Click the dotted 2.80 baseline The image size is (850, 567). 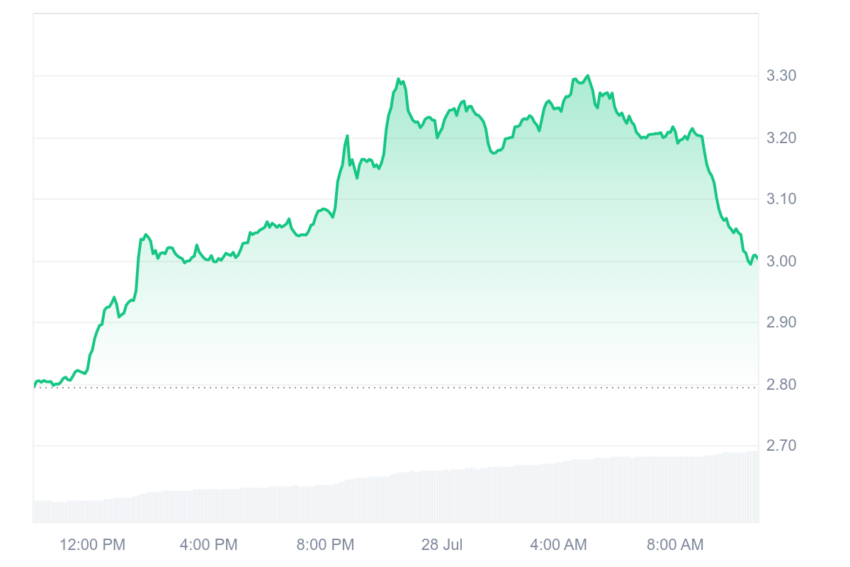click(396, 388)
